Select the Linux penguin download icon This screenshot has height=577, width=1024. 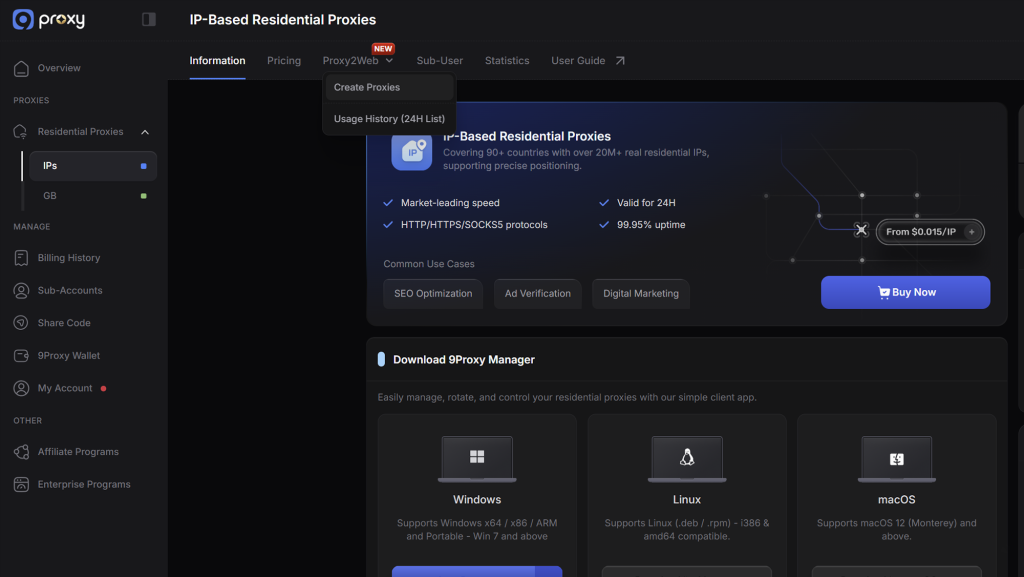click(x=686, y=458)
